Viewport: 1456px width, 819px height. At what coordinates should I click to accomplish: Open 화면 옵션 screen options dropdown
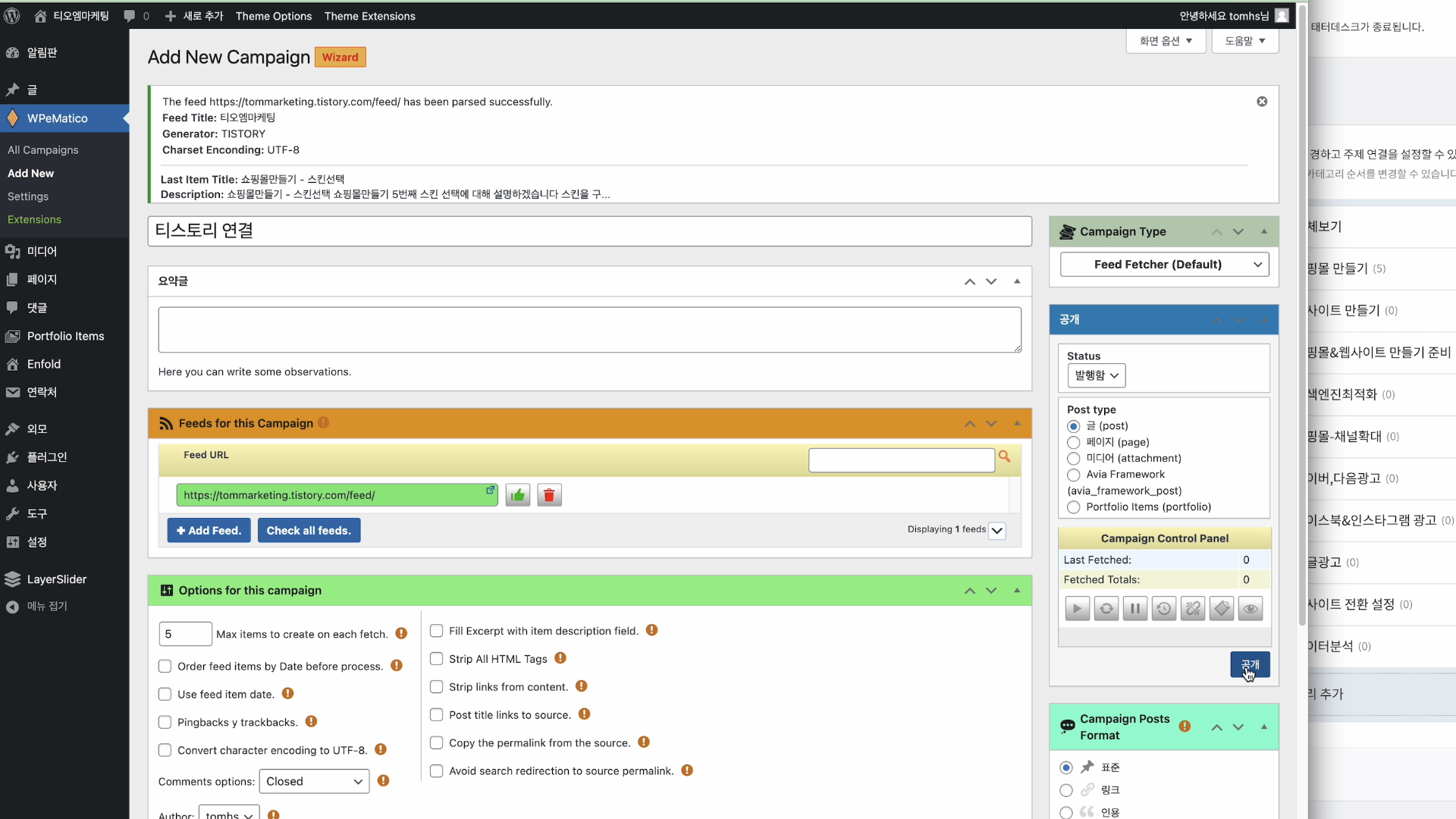[x=1166, y=41]
